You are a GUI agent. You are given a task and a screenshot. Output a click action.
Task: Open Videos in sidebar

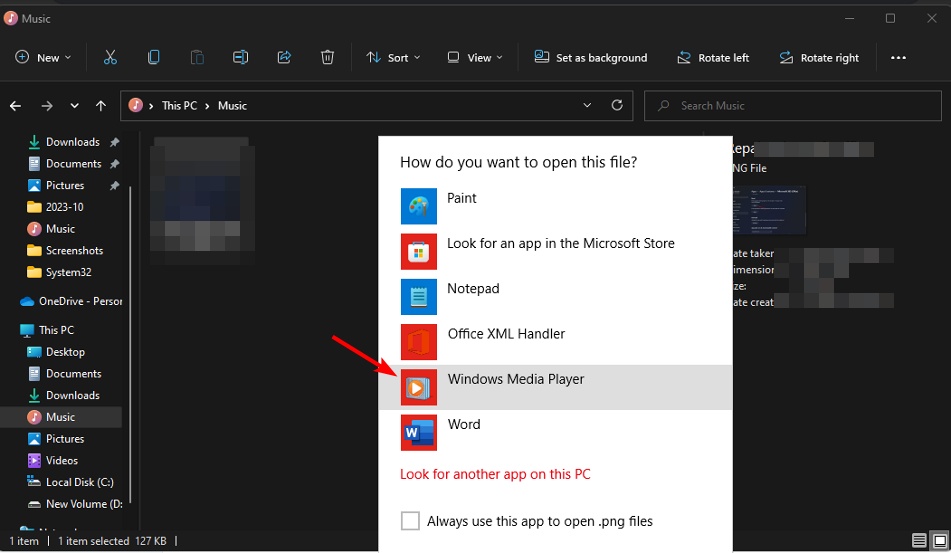(x=53, y=461)
